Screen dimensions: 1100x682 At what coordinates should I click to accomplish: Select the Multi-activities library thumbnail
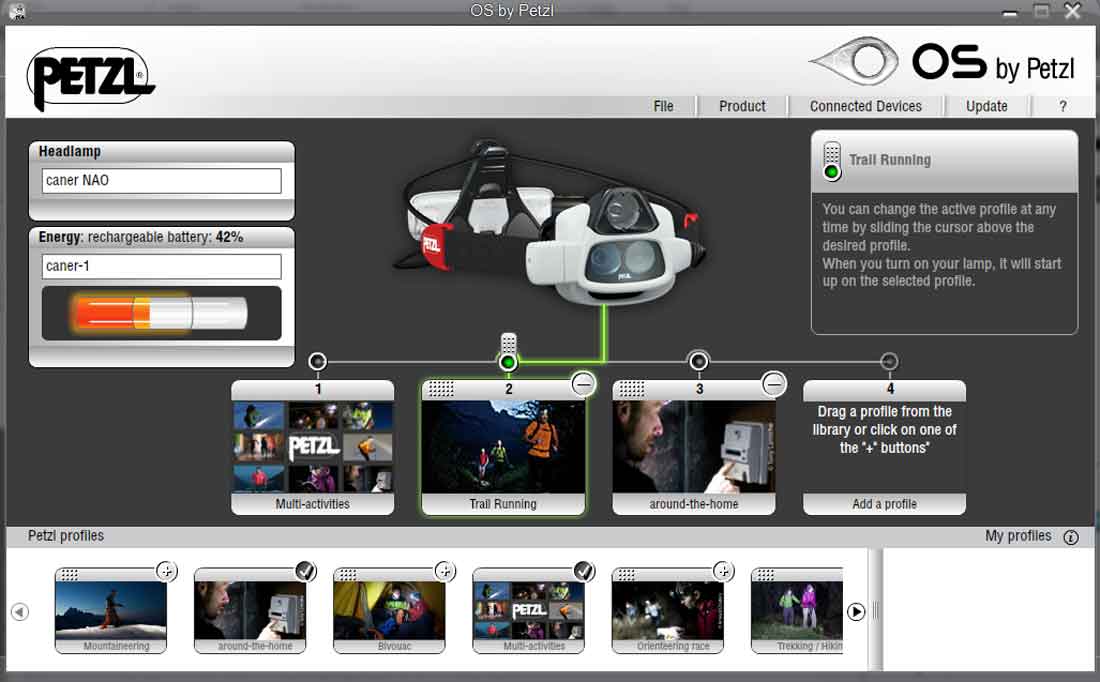[x=528, y=610]
